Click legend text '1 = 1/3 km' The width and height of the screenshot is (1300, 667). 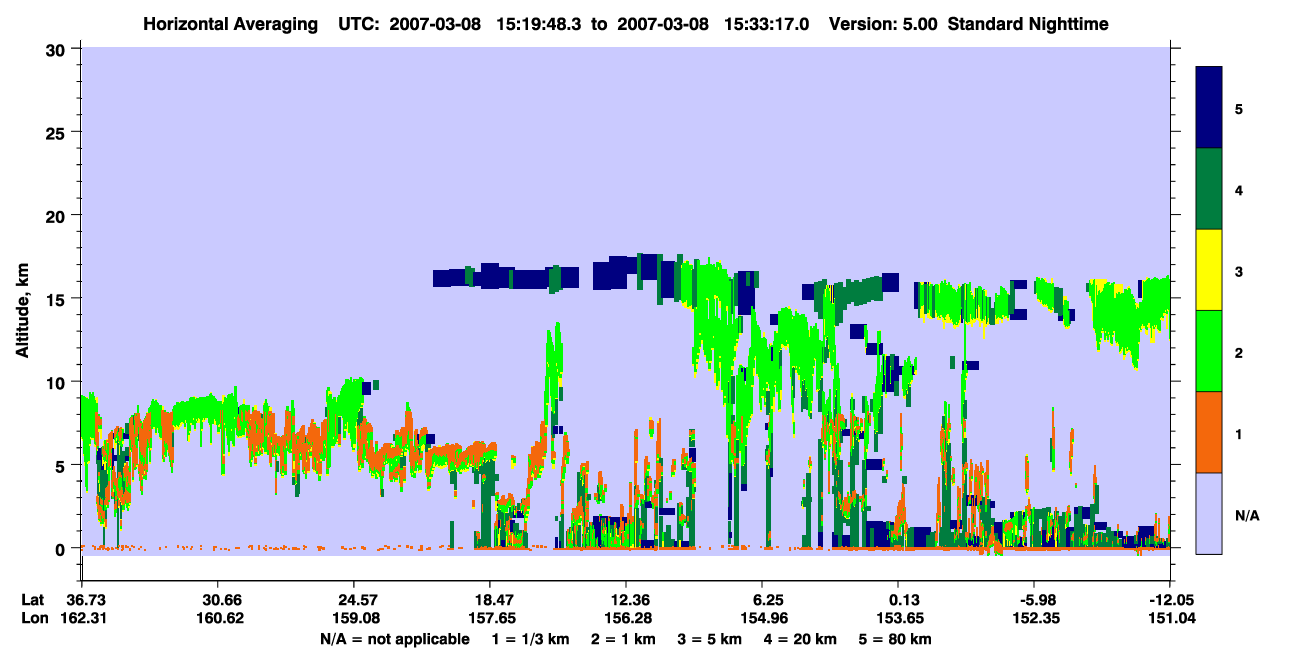(530, 639)
